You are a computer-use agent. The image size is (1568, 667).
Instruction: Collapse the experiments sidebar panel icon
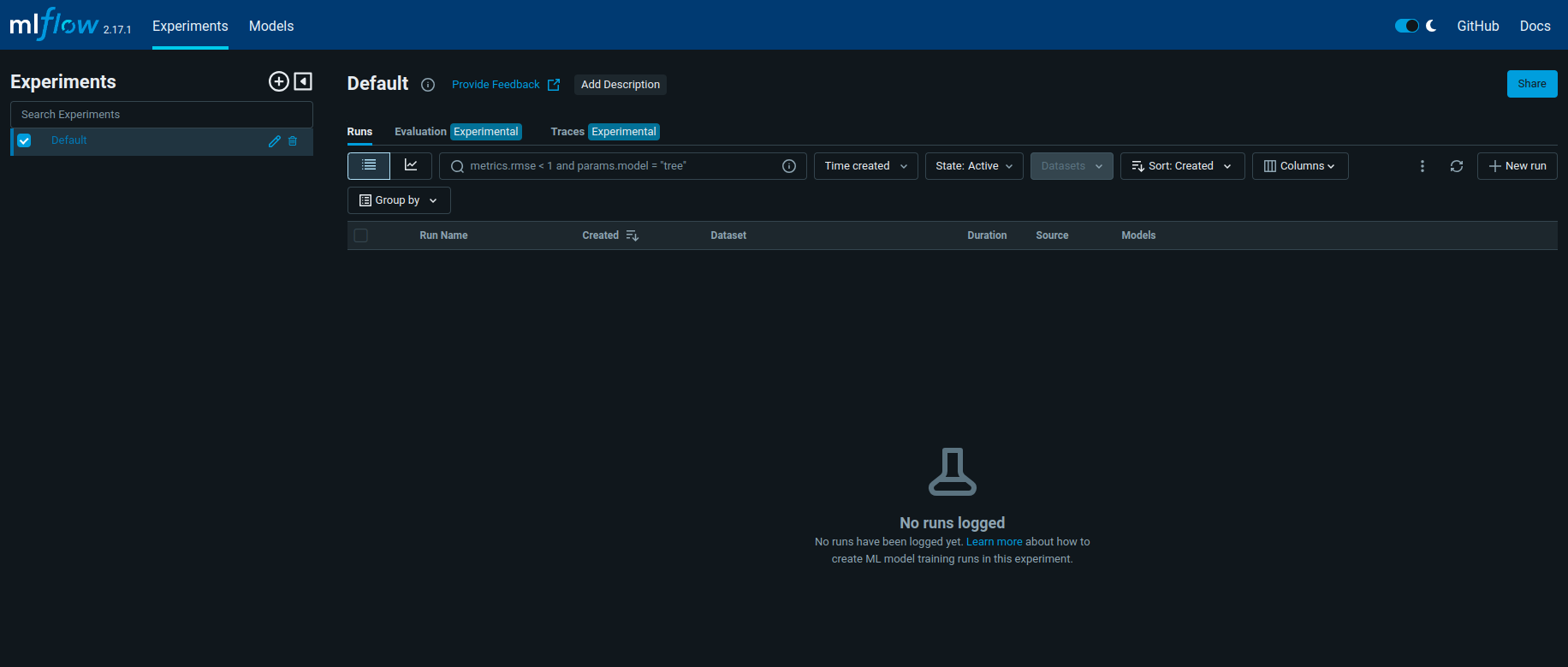303,81
